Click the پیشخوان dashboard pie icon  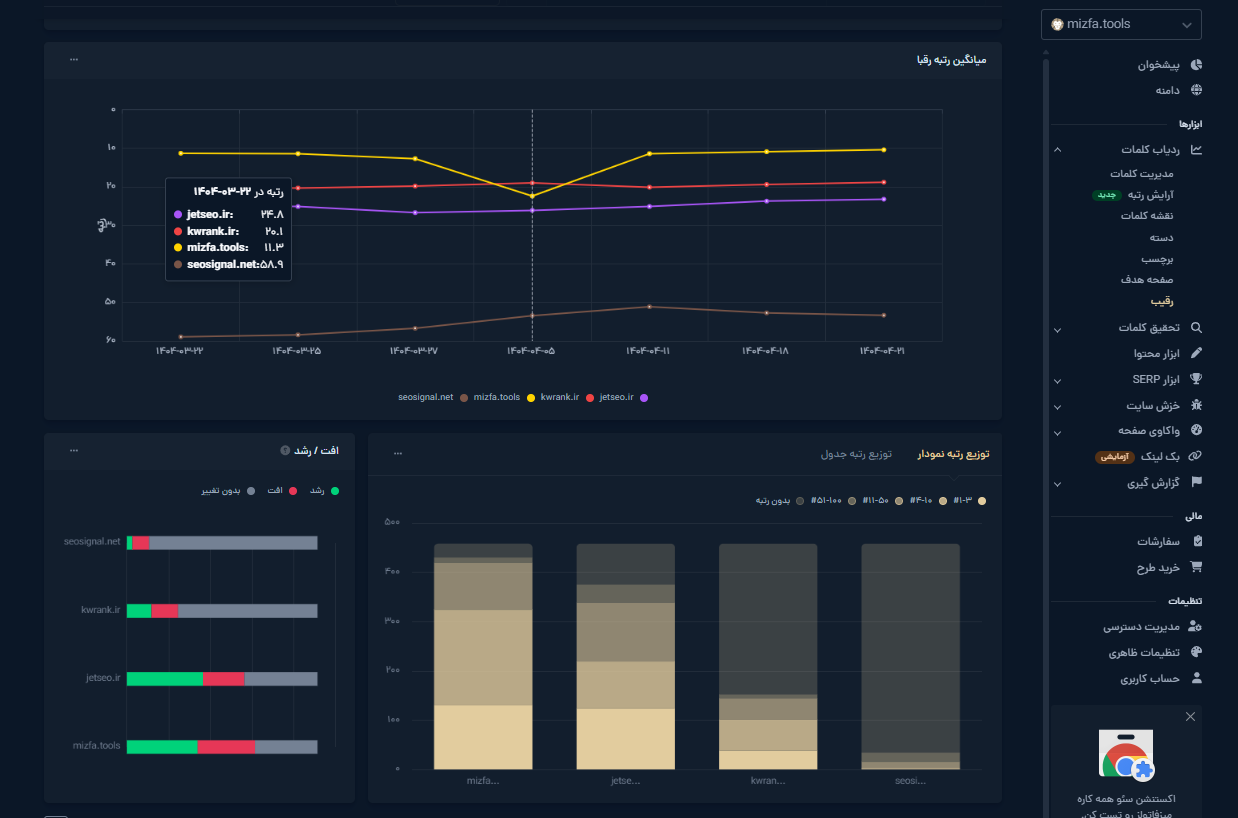coord(1196,65)
